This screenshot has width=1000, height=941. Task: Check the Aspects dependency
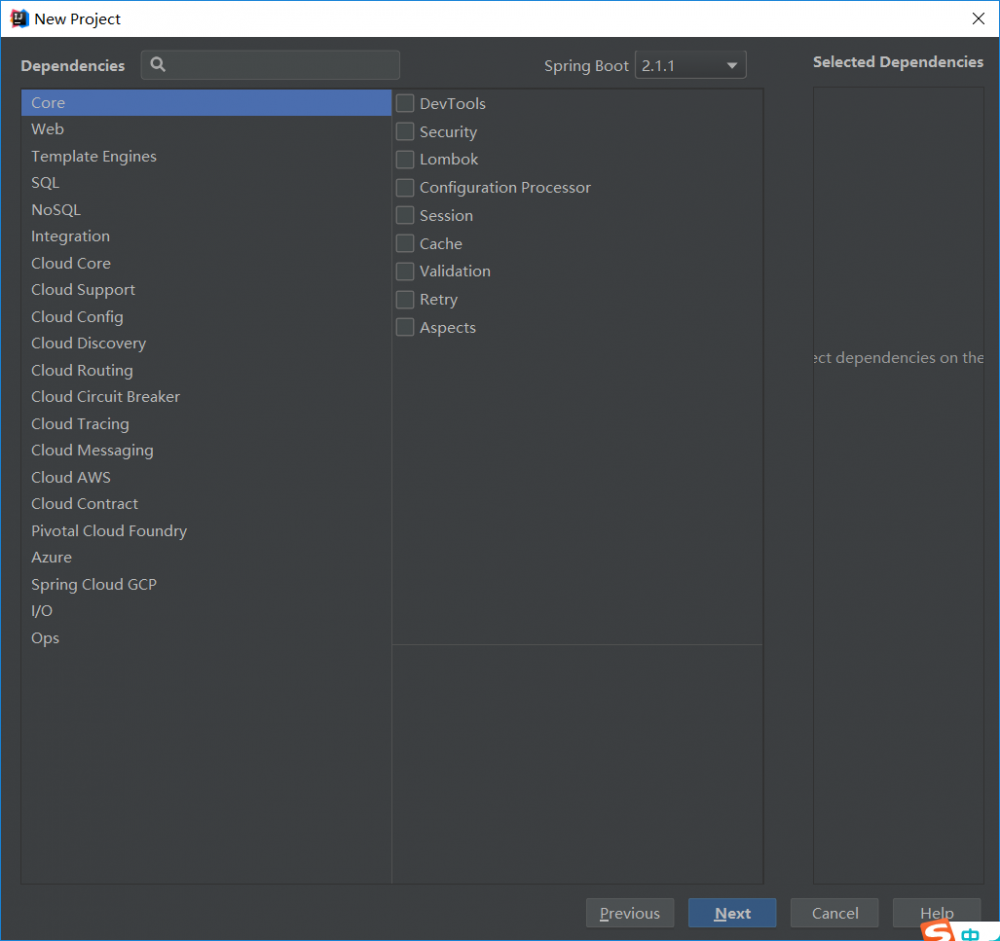pyautogui.click(x=405, y=327)
